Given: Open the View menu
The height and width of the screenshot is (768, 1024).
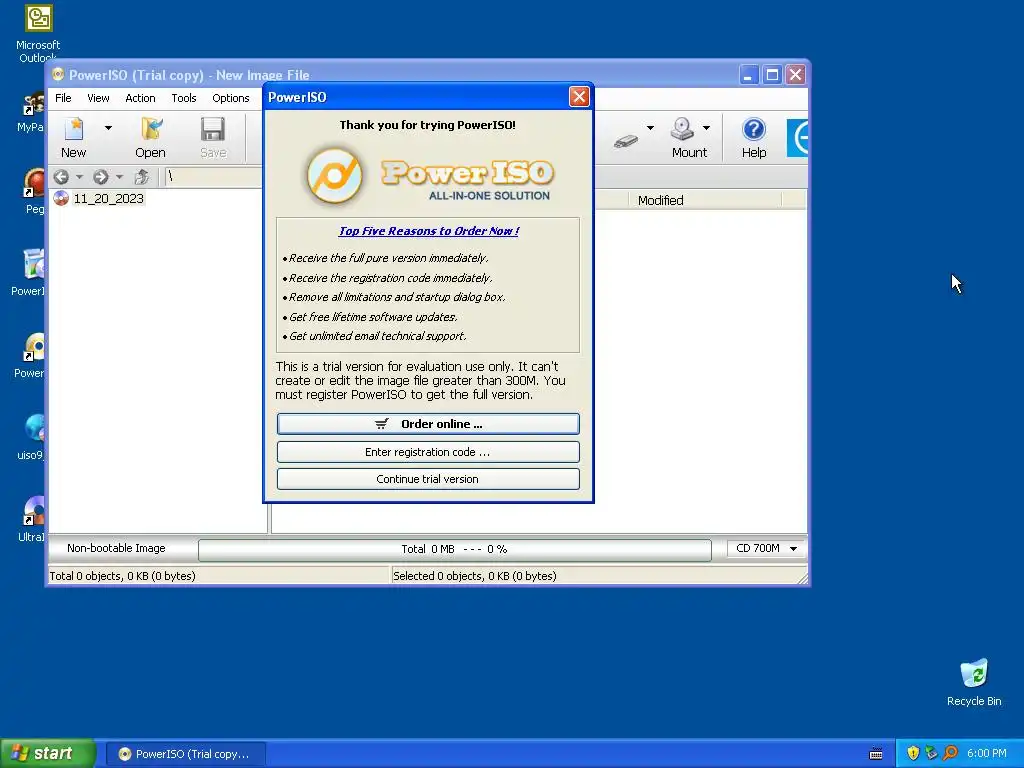Looking at the screenshot, I should pos(99,98).
